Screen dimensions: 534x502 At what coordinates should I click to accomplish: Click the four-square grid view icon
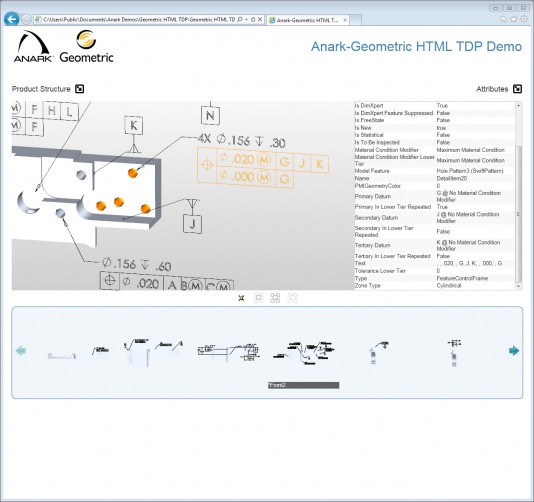point(275,298)
